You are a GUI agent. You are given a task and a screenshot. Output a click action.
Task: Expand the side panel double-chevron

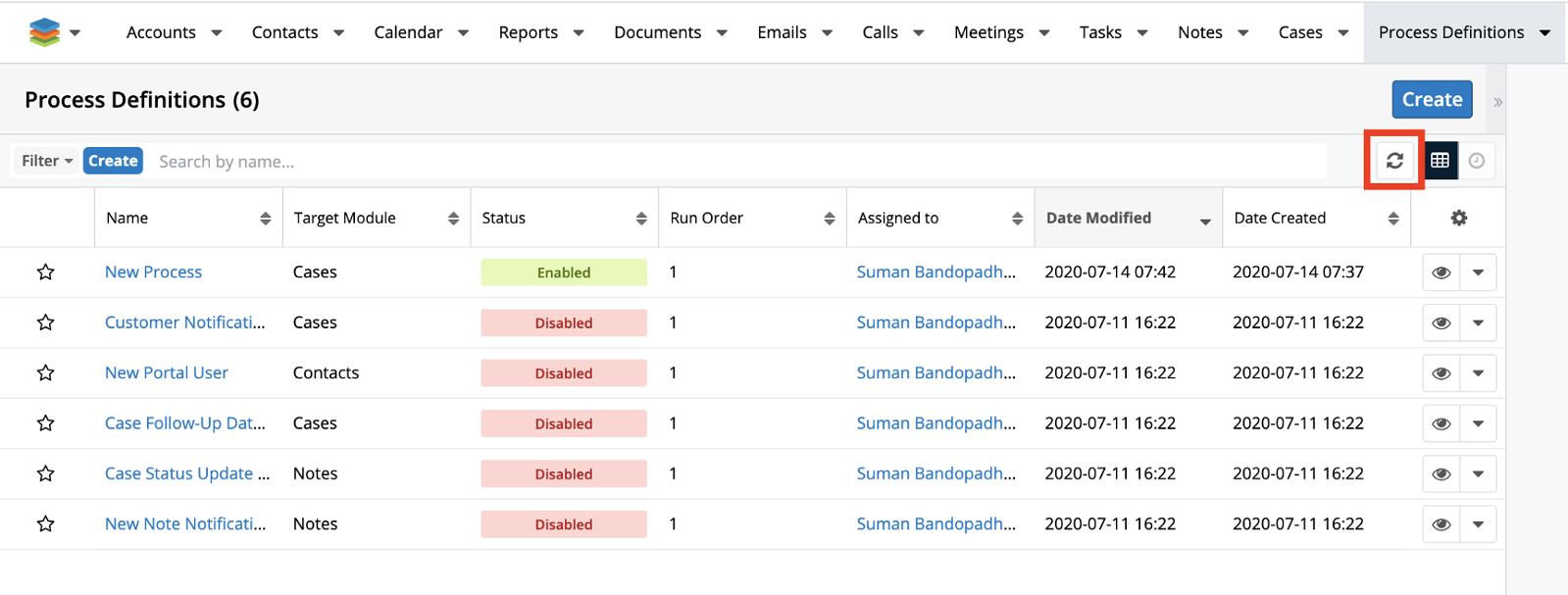[1497, 102]
